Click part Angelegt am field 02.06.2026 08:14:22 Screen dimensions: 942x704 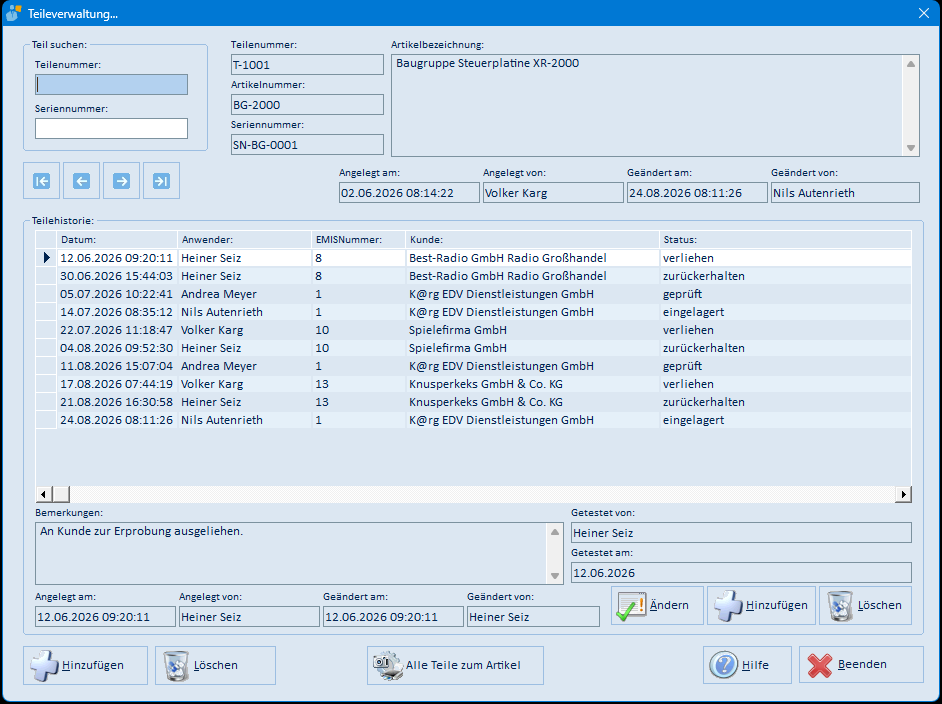tap(409, 193)
